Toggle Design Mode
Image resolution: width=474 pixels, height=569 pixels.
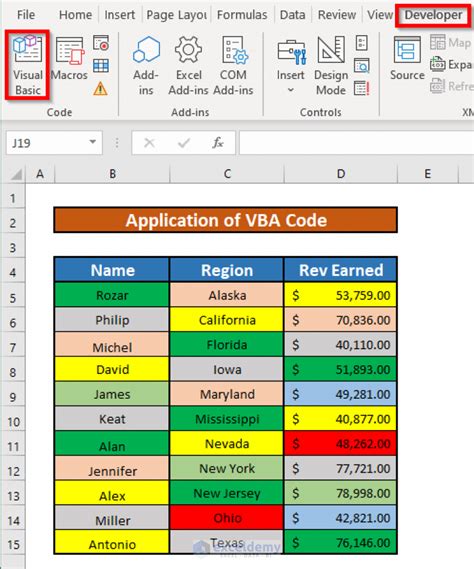coord(331,65)
